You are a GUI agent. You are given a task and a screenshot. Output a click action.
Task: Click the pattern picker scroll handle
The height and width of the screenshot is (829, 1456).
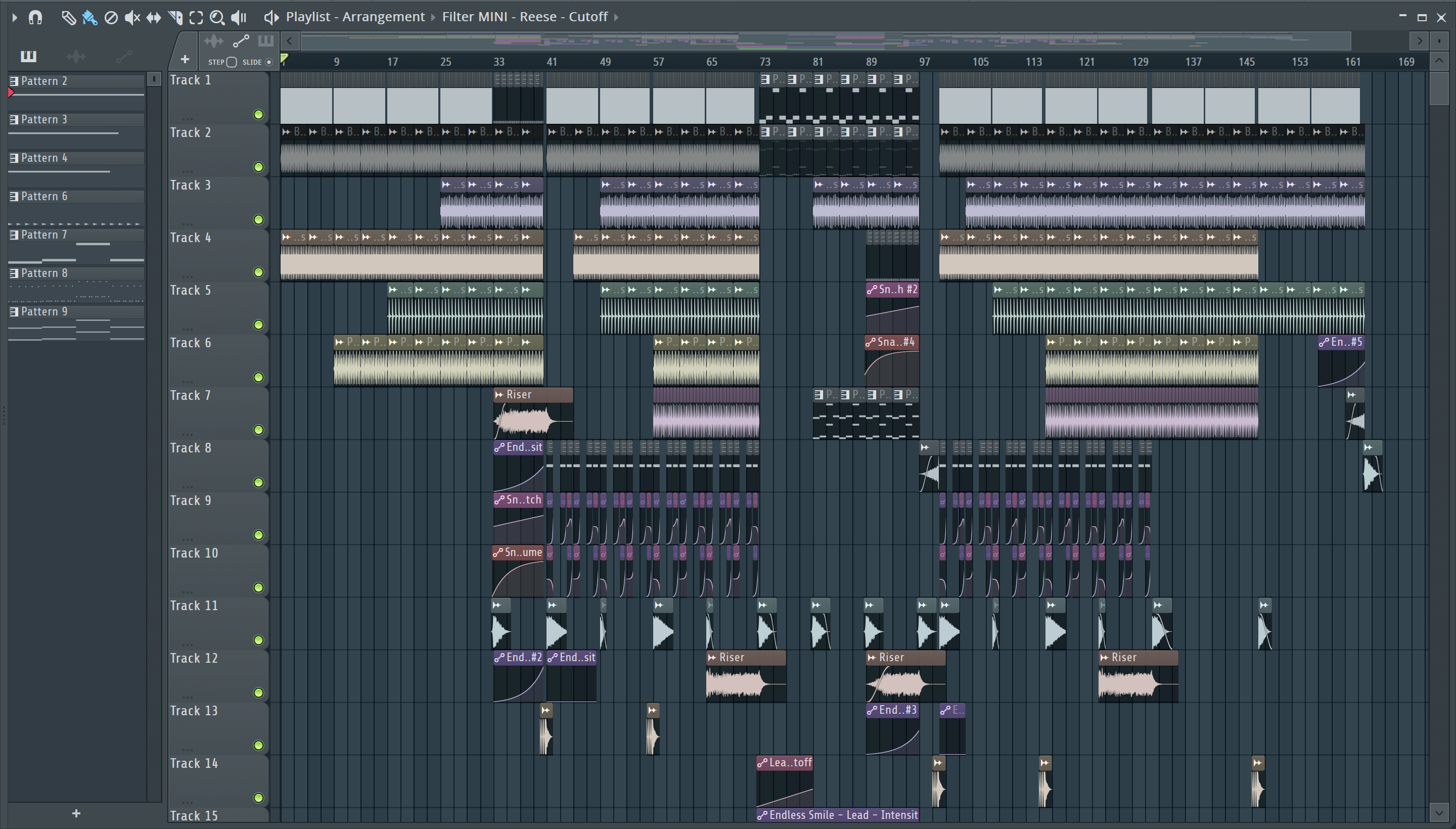tap(154, 80)
